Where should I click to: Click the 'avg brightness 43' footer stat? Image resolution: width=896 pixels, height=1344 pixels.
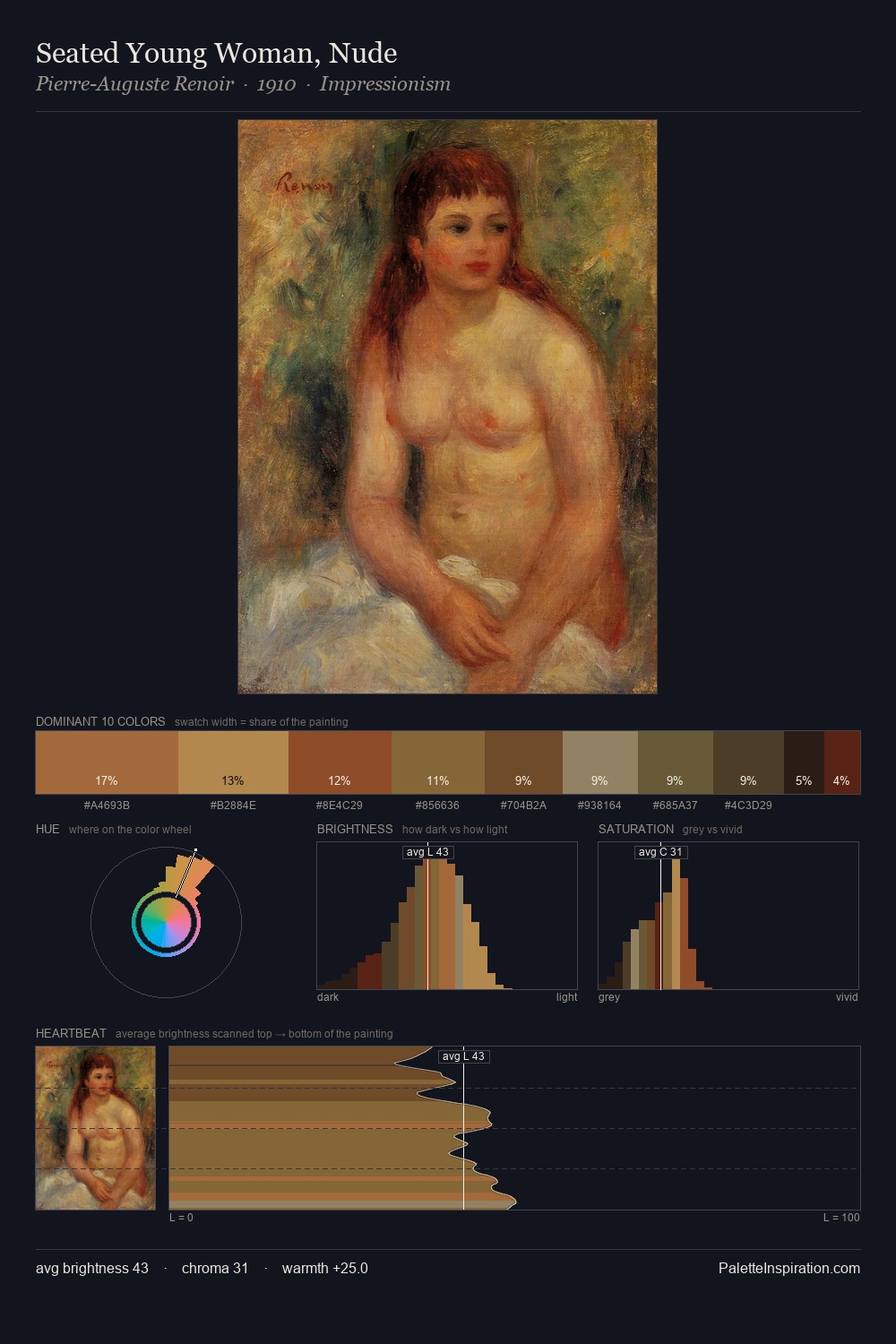(x=92, y=1268)
